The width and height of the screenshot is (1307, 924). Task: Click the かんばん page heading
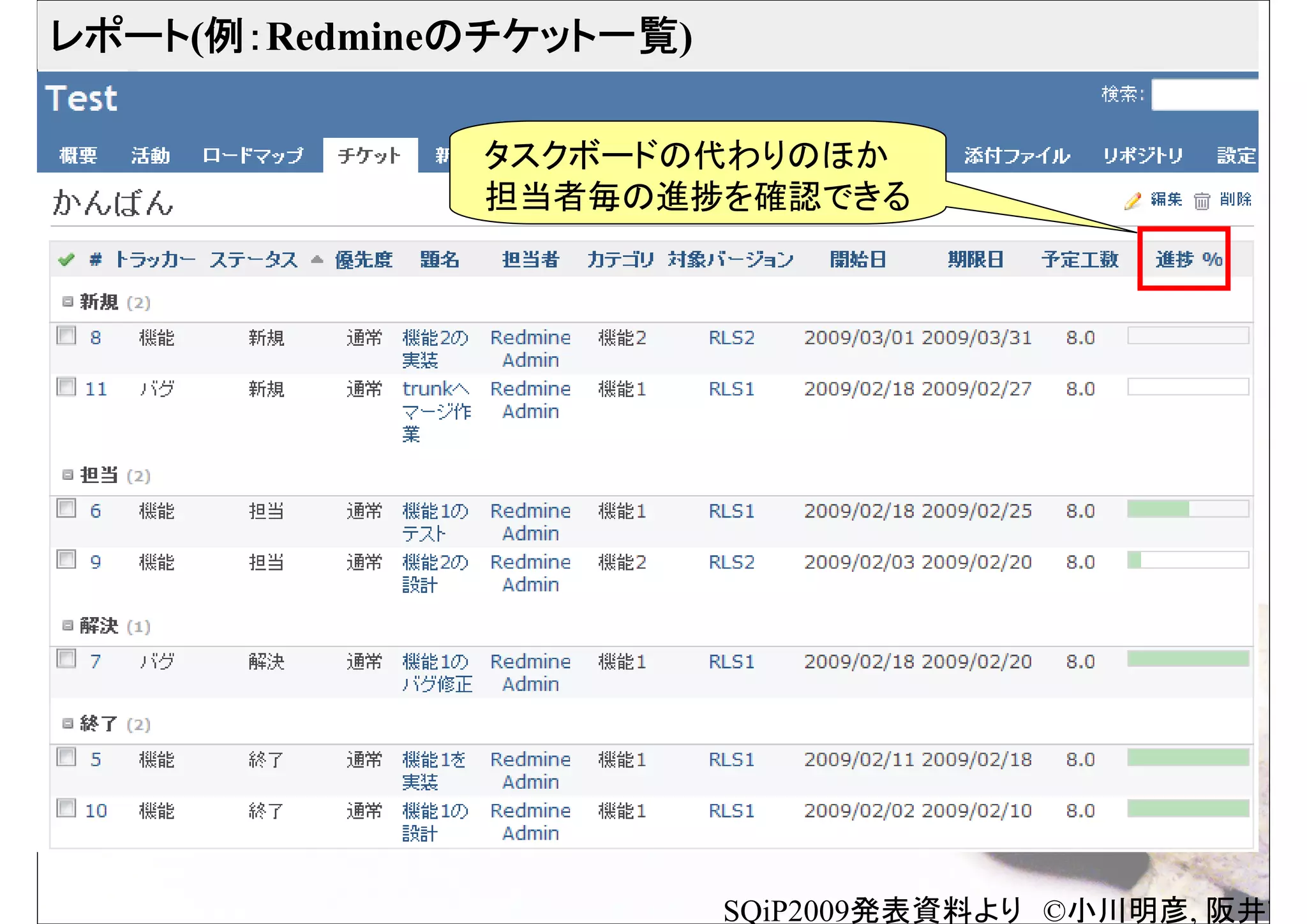click(112, 203)
